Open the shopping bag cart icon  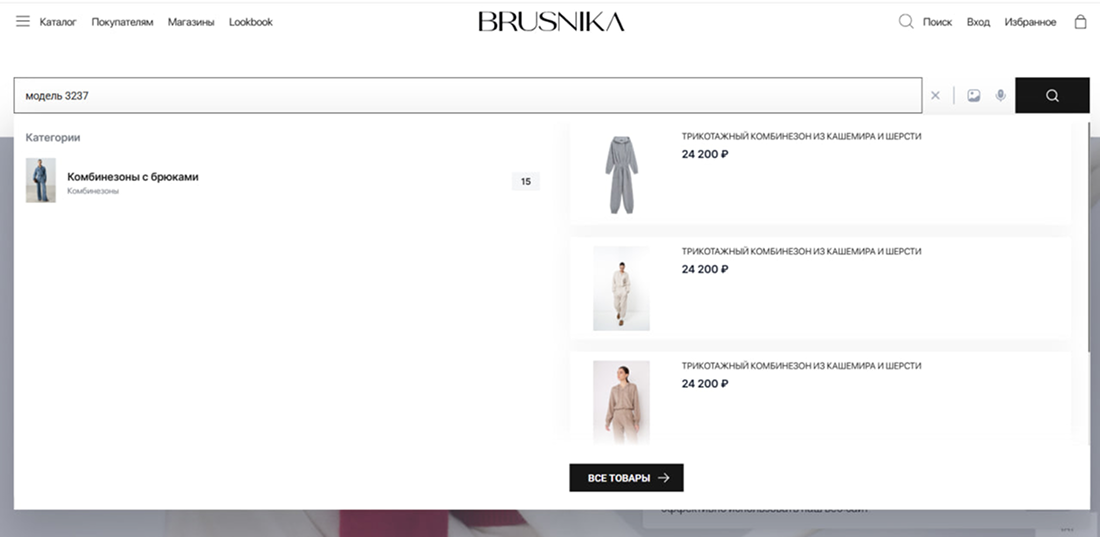(x=1080, y=21)
